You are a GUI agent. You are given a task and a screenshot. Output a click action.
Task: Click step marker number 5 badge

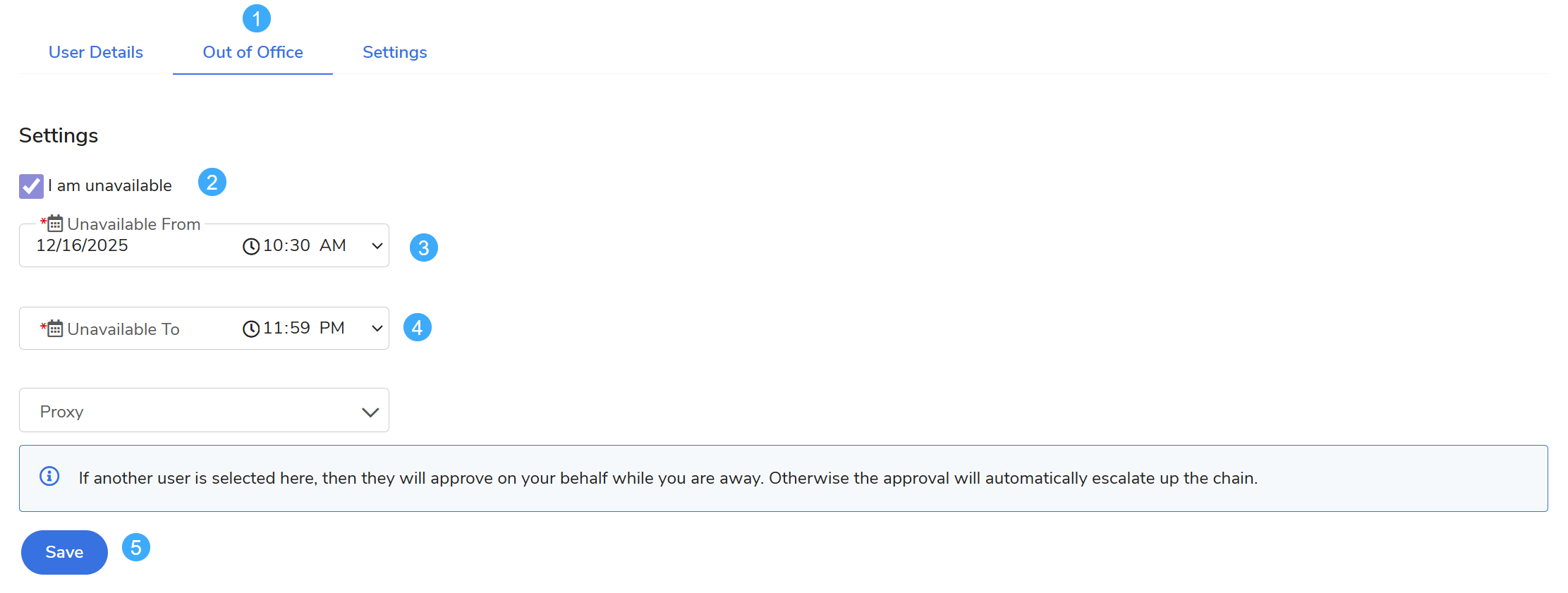click(136, 547)
